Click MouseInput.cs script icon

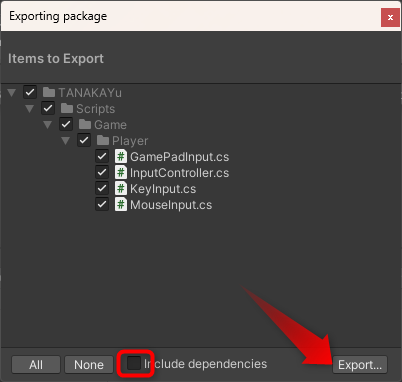[x=121, y=204]
